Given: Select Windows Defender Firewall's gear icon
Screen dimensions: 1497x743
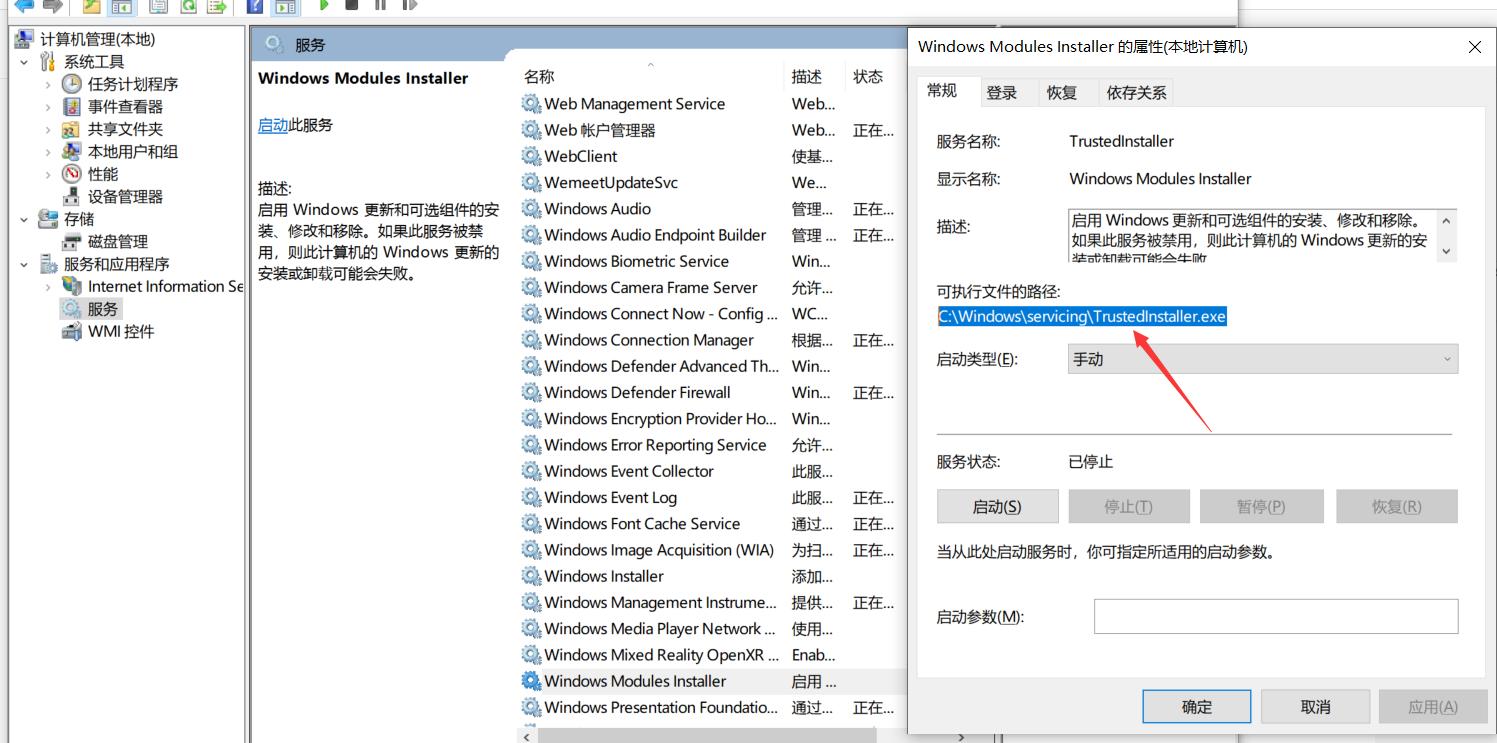Looking at the screenshot, I should [x=531, y=393].
